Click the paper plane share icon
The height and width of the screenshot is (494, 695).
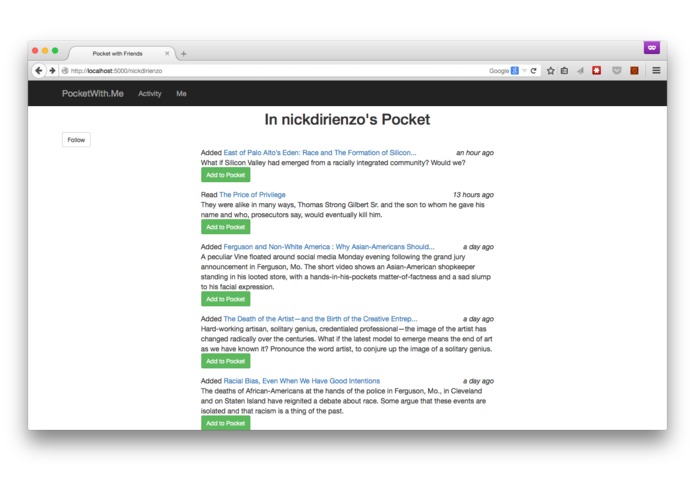point(580,71)
